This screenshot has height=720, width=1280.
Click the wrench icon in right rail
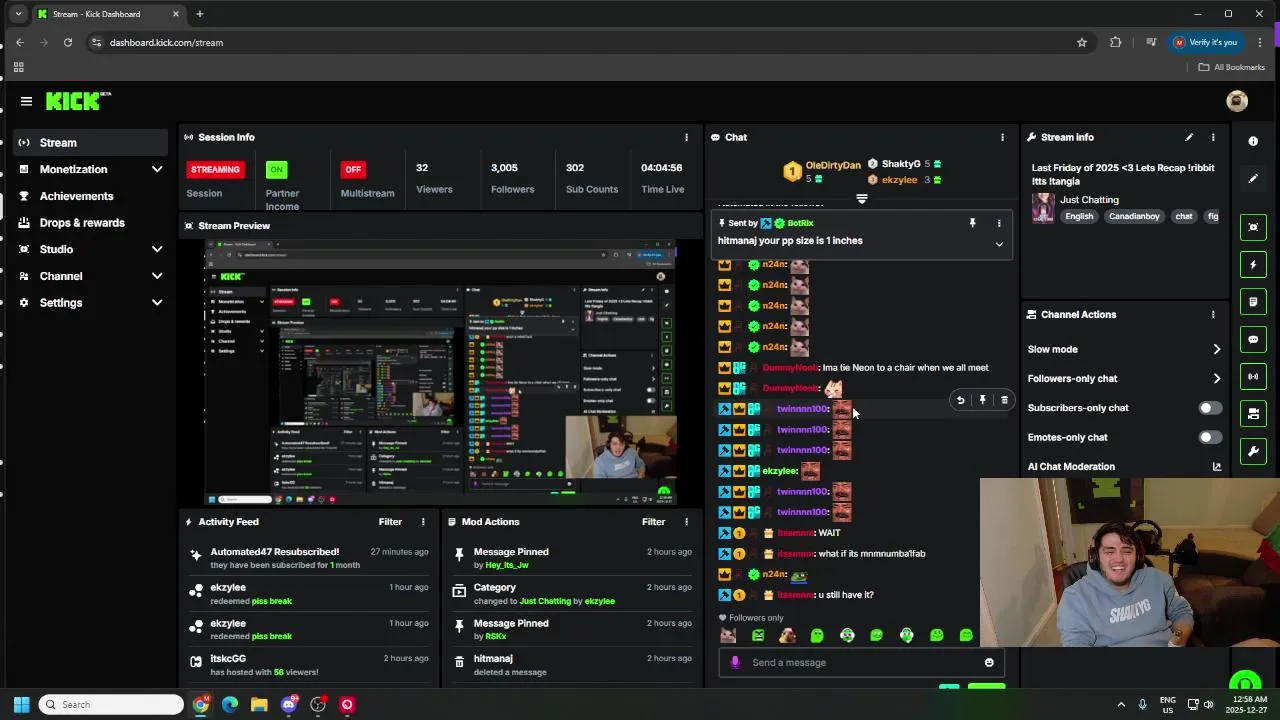point(1253,451)
